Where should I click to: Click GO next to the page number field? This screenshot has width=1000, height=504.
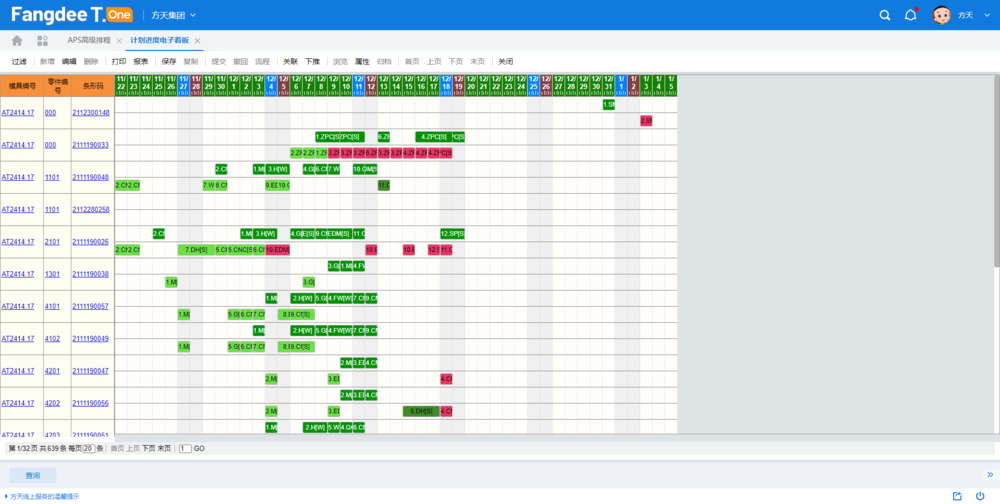199,448
